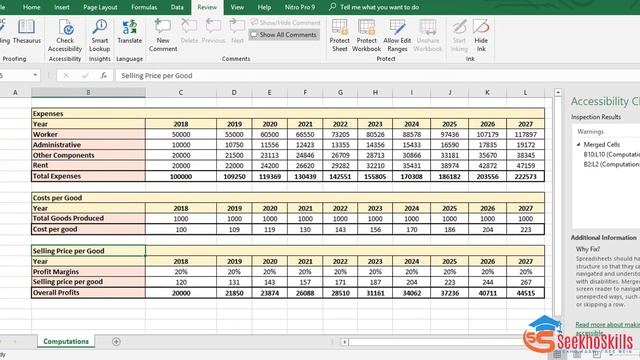Open the Name Box dropdown arrow
Screen dimensions: 640x360
35,76
